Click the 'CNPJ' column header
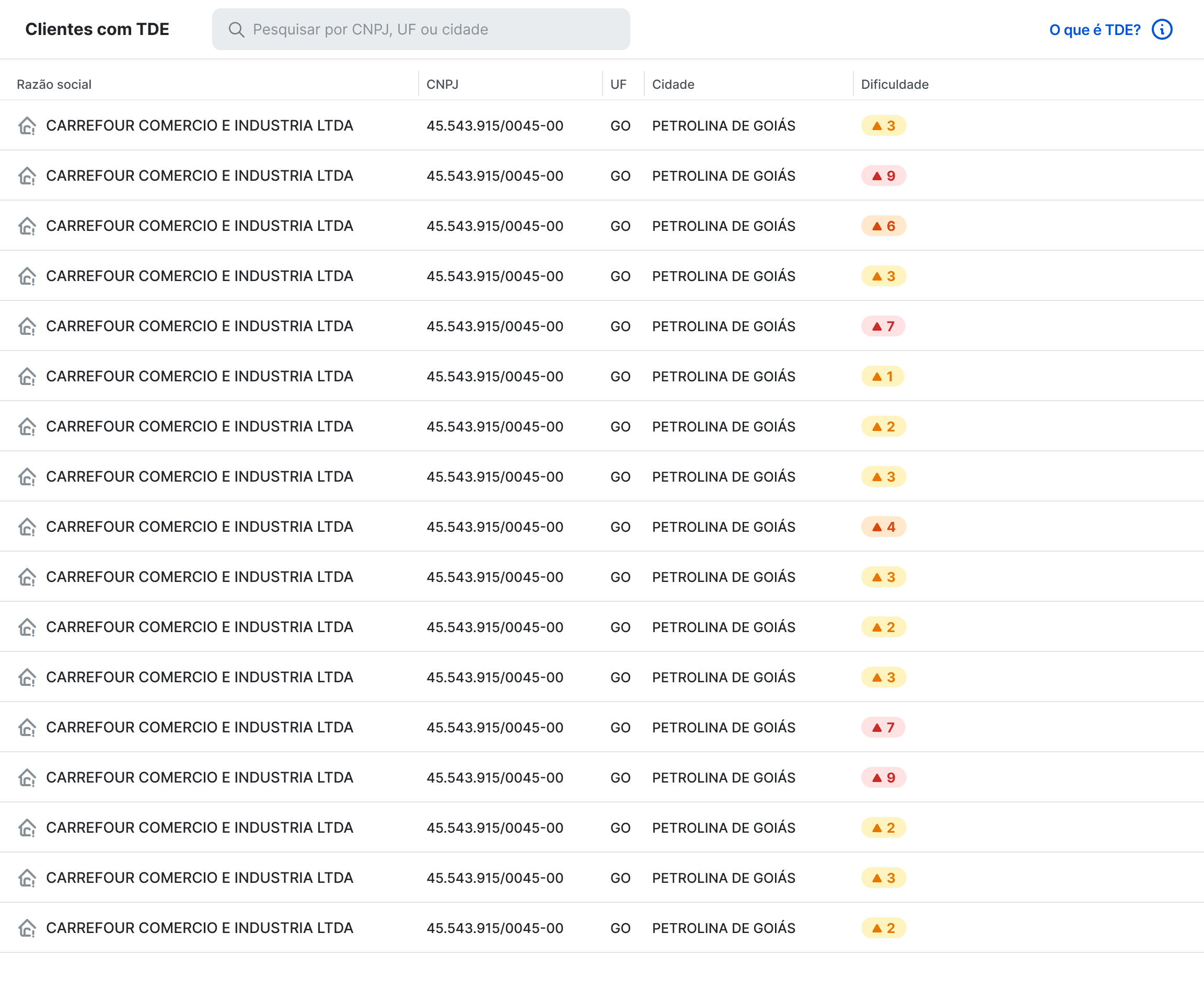This screenshot has width=1204, height=1003. [443, 84]
